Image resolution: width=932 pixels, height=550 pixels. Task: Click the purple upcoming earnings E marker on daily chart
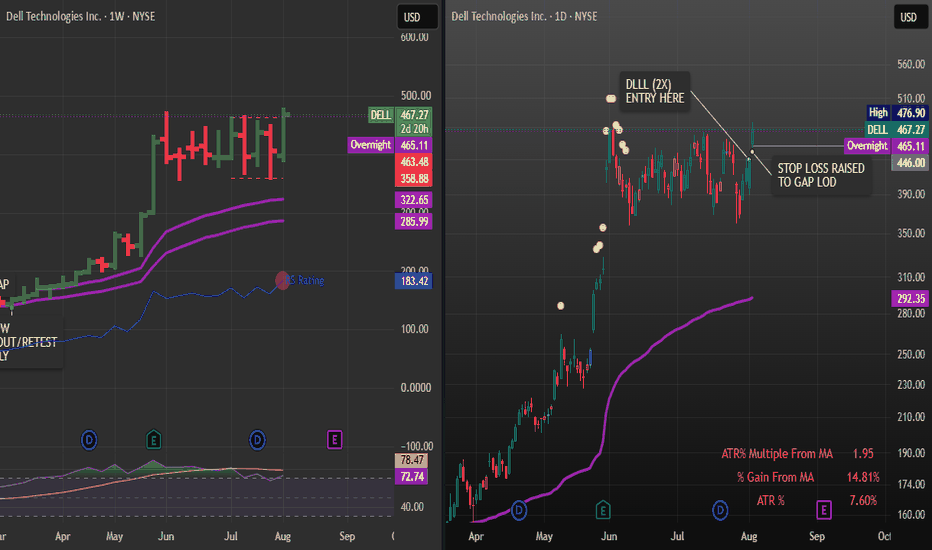coord(824,510)
